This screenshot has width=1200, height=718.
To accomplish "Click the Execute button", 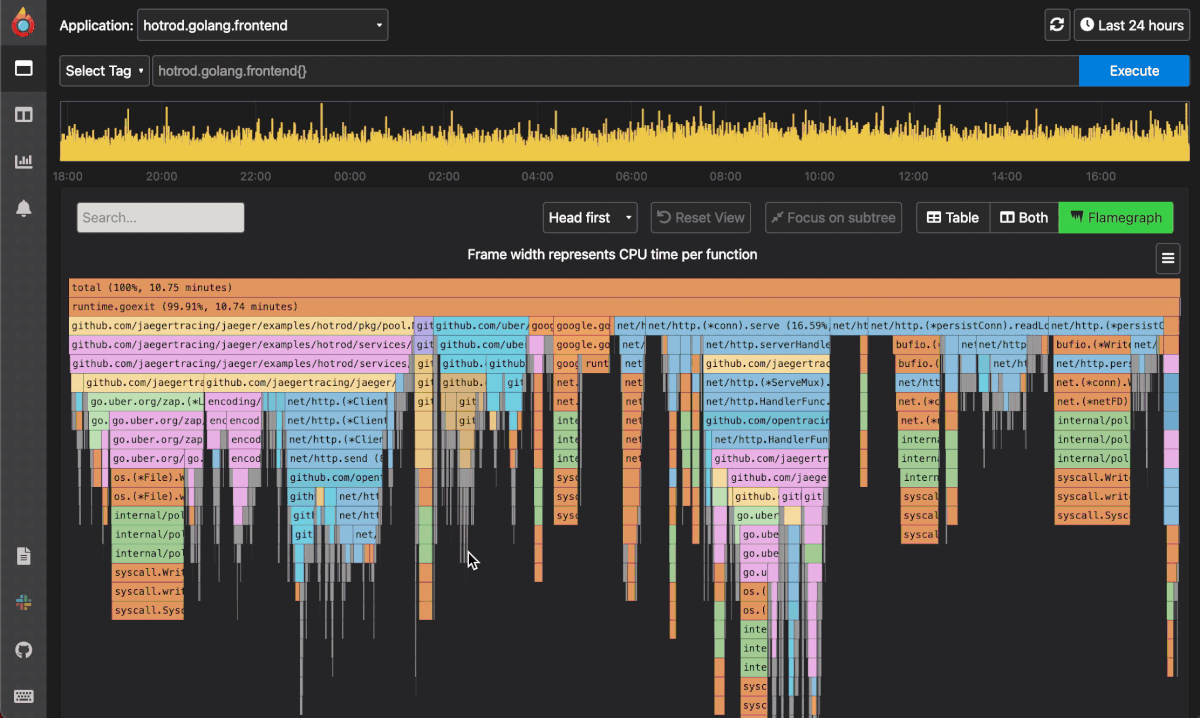I will click(x=1133, y=70).
